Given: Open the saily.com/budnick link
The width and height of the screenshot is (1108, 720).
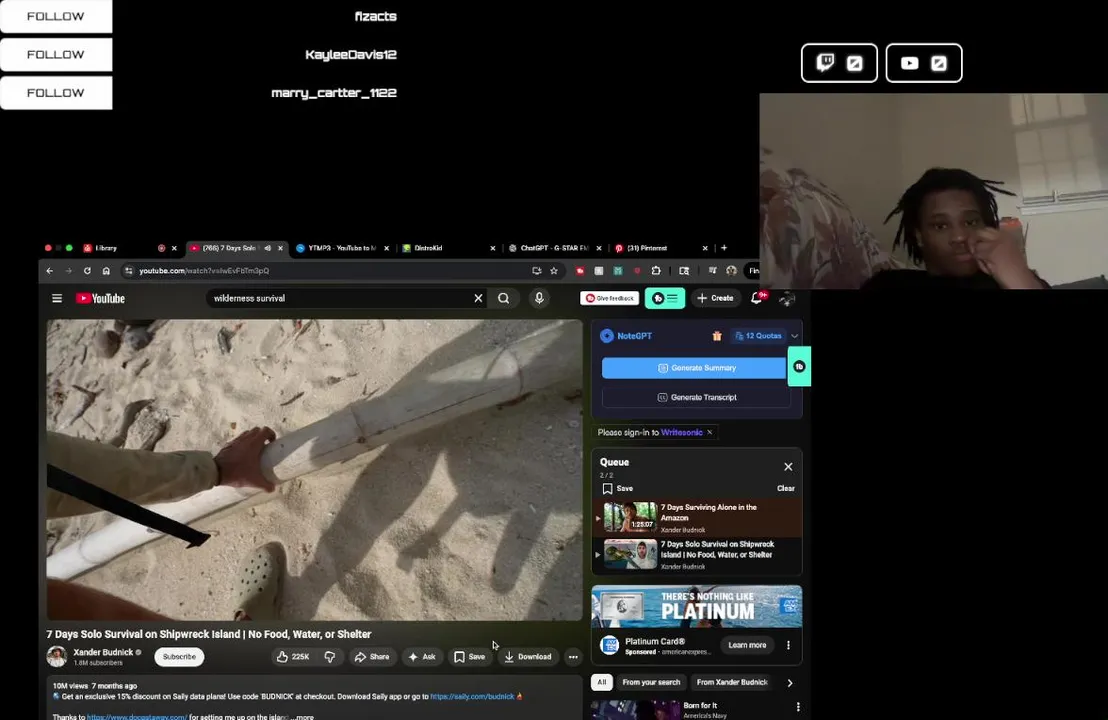Looking at the screenshot, I should click(x=472, y=697).
